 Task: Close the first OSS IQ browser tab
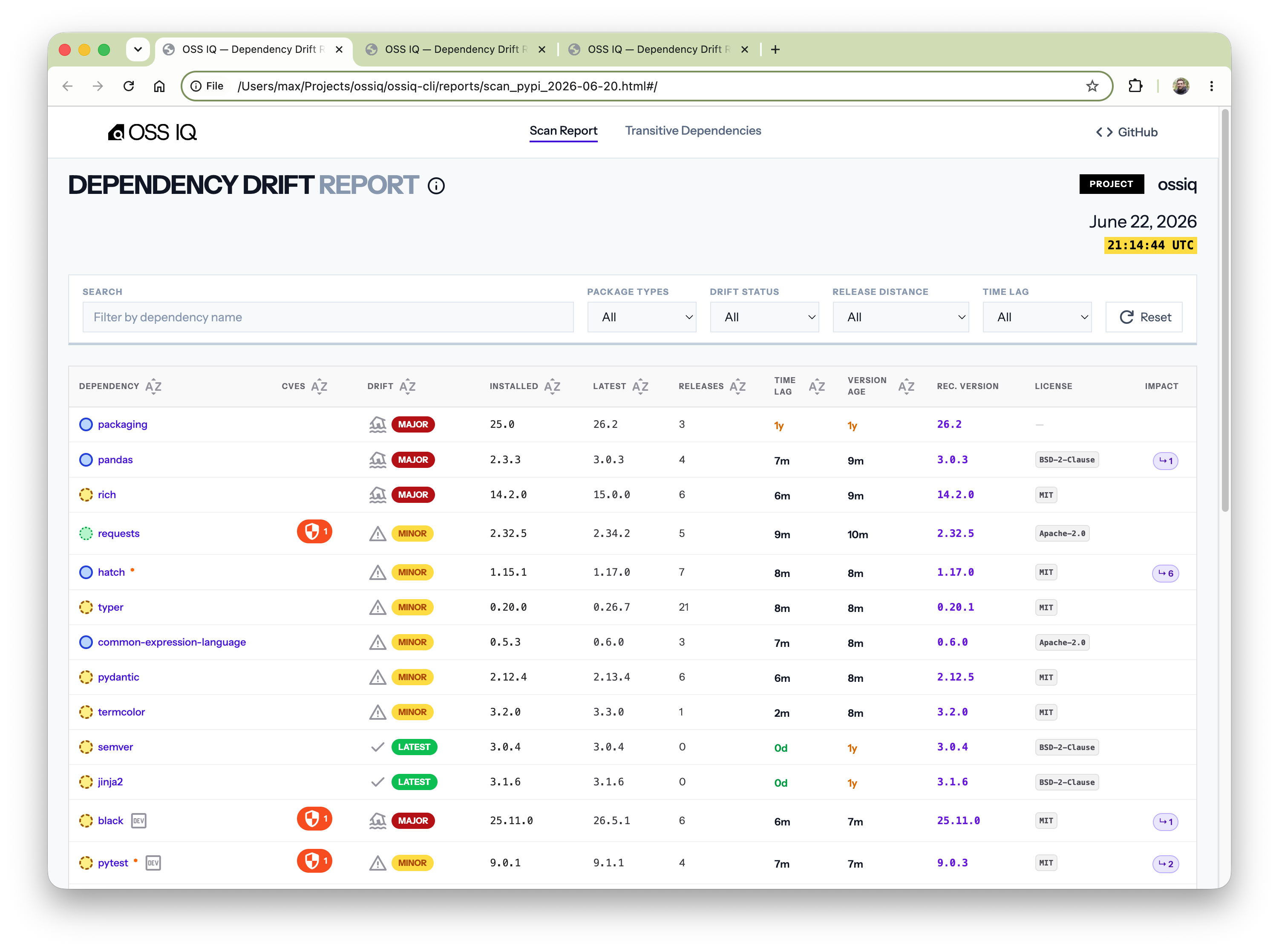point(339,49)
